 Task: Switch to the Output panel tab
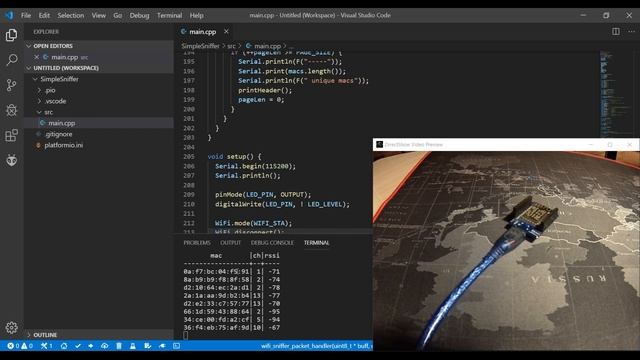(x=231, y=243)
